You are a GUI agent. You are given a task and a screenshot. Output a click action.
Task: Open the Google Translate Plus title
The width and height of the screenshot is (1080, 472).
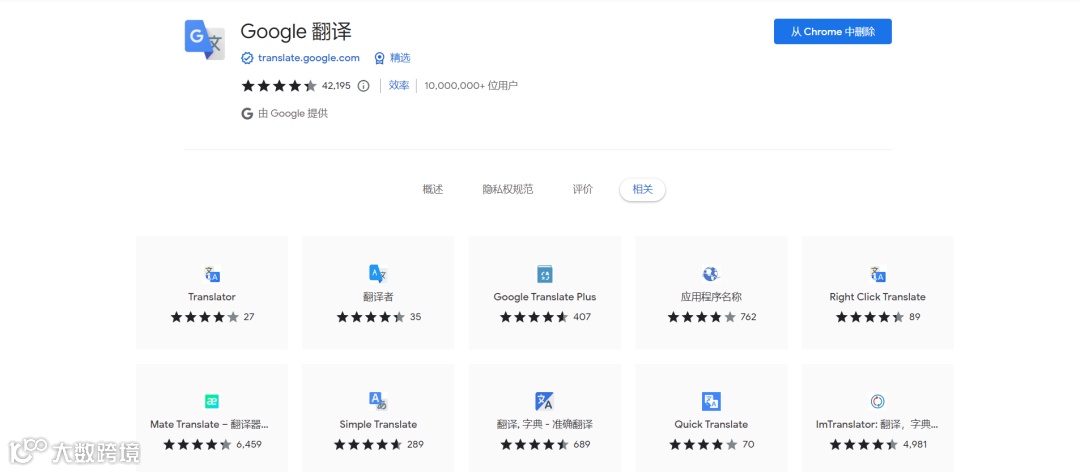coord(545,297)
